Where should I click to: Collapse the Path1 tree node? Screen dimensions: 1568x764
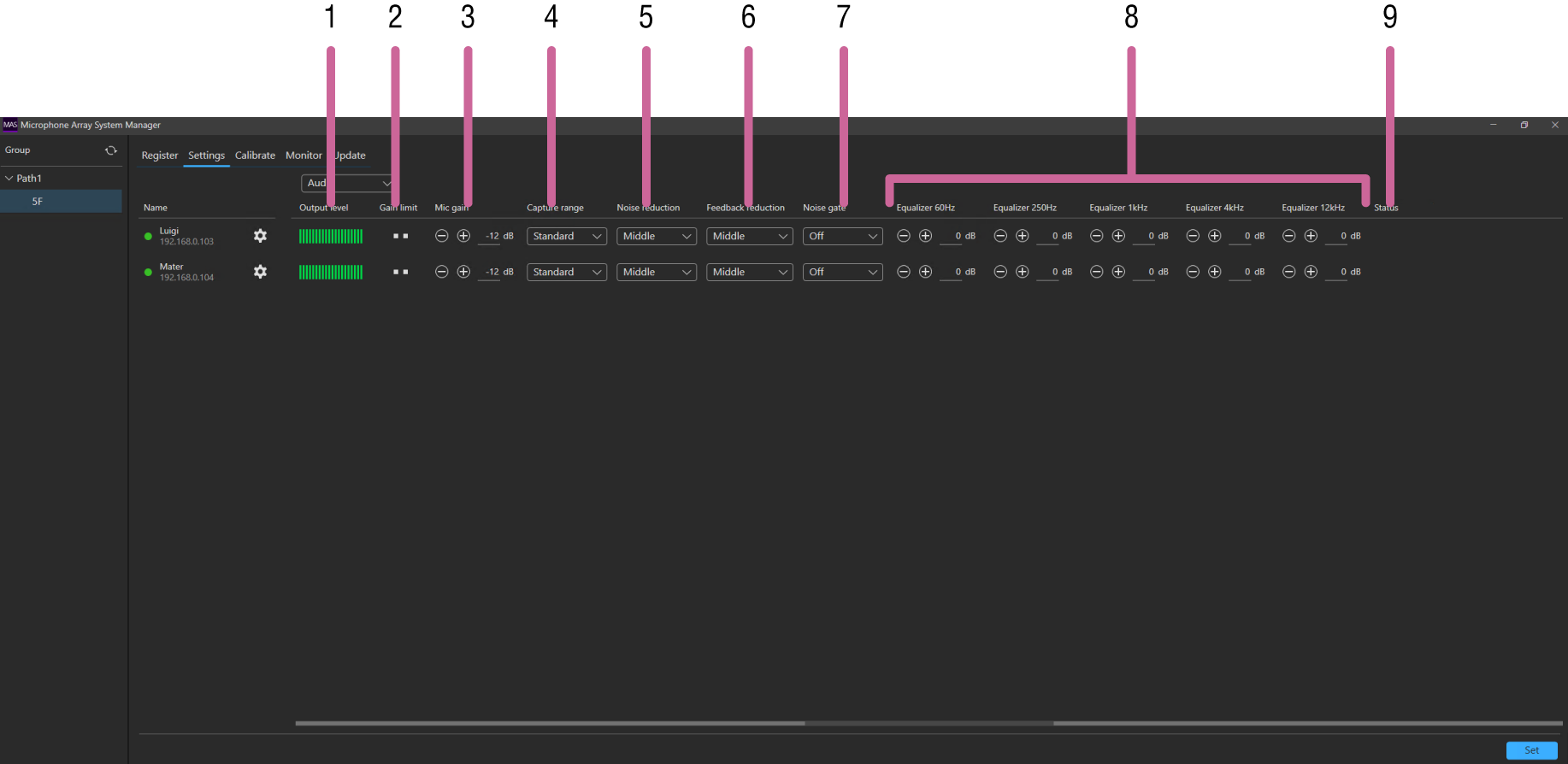(9, 179)
